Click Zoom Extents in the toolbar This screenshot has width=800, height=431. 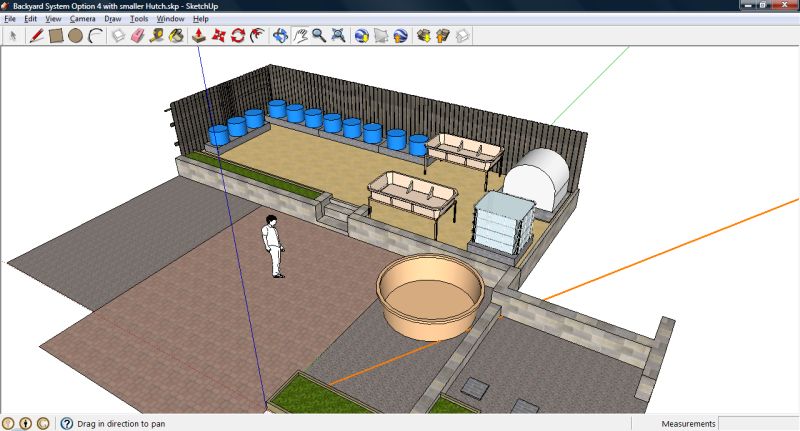pos(339,36)
